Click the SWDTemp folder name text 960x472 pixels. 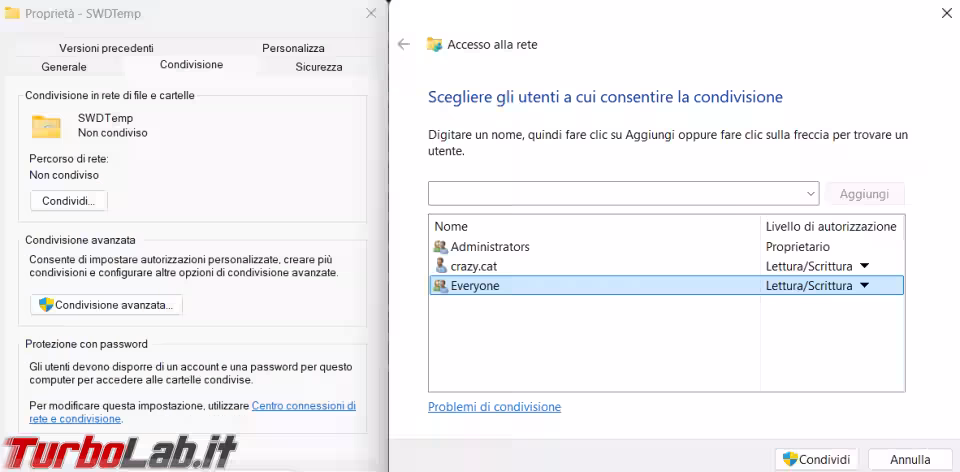click(105, 118)
